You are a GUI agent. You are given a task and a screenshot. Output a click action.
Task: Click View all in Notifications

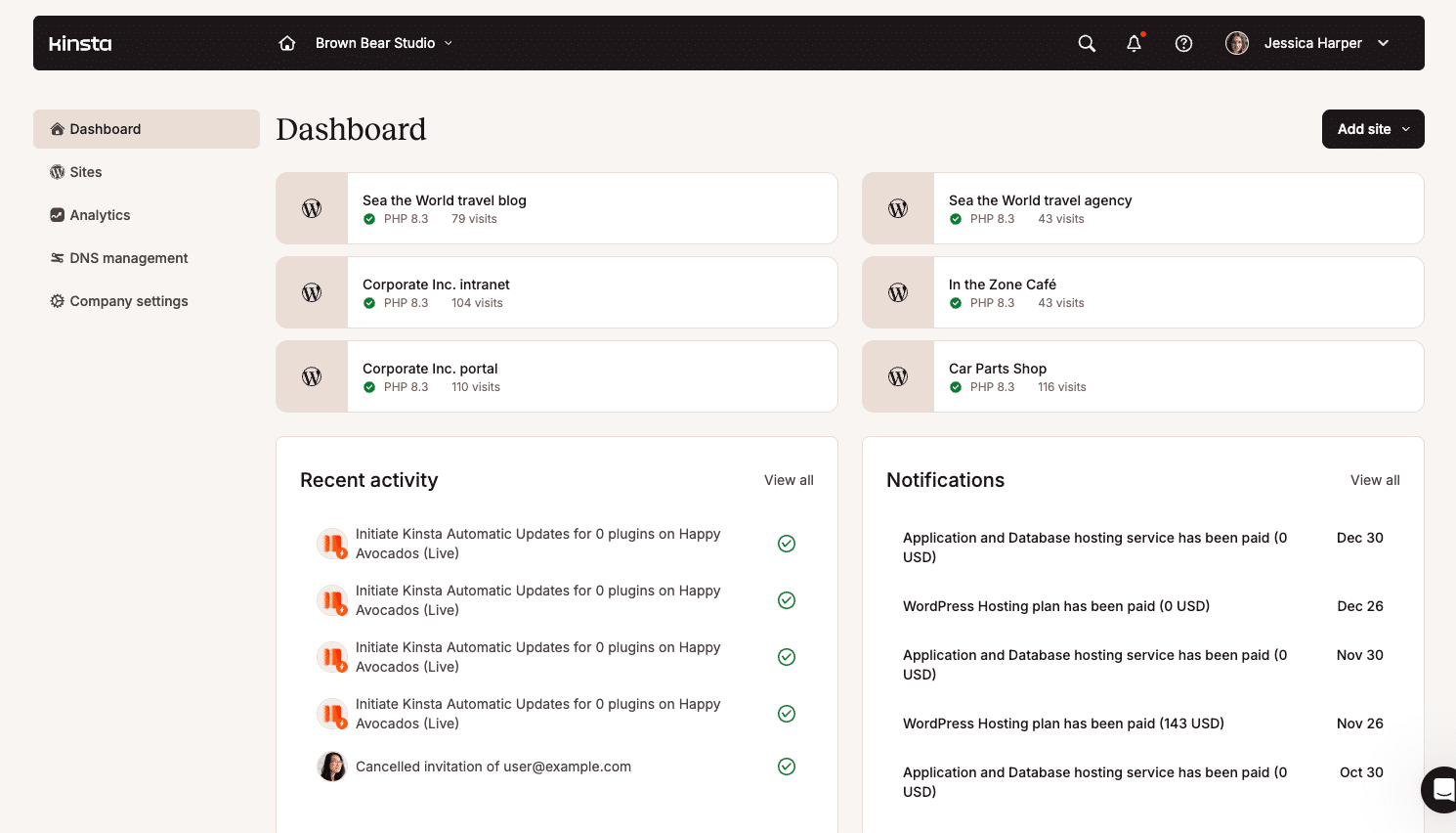[1374, 480]
